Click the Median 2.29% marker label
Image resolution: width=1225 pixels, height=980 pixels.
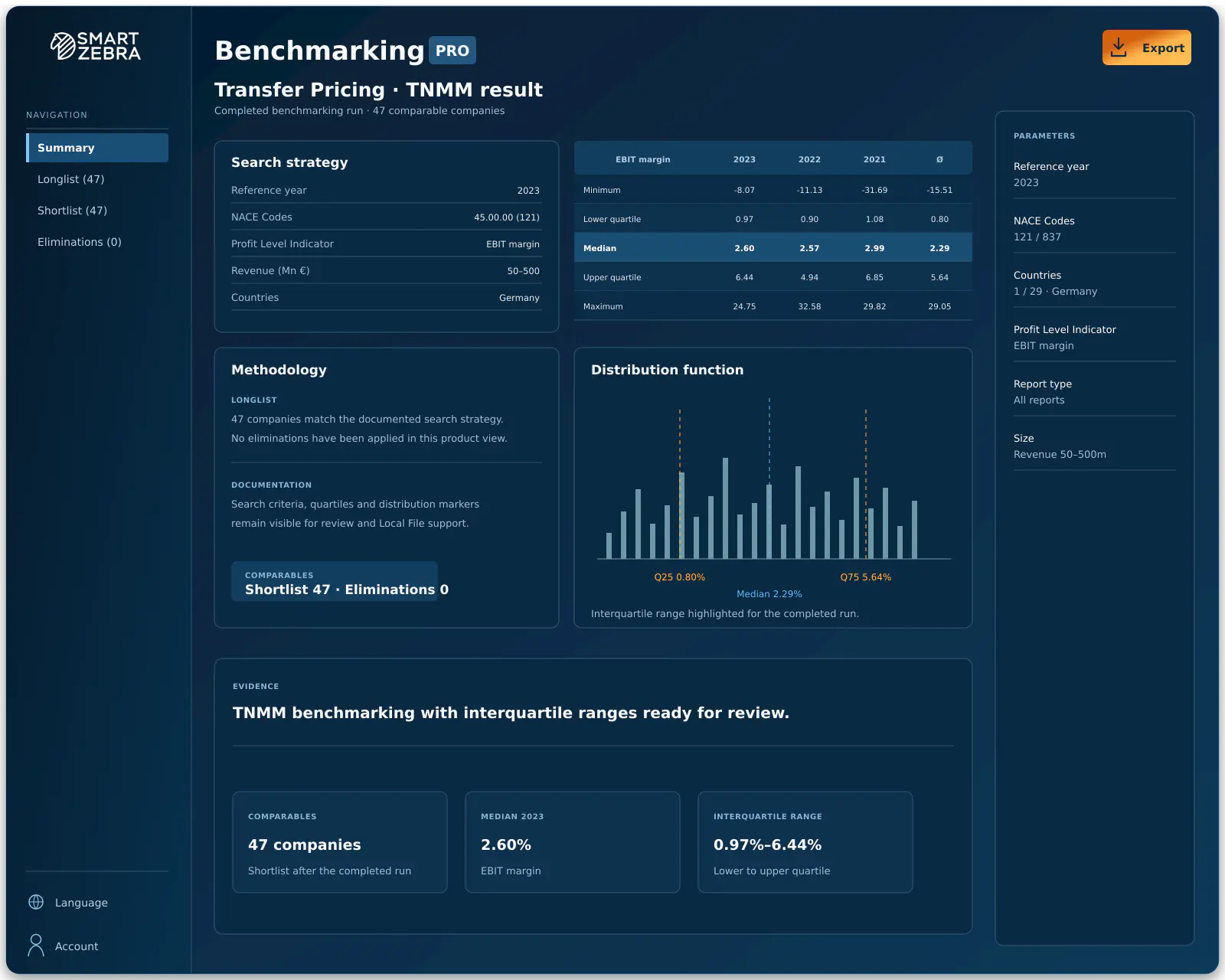tap(769, 594)
